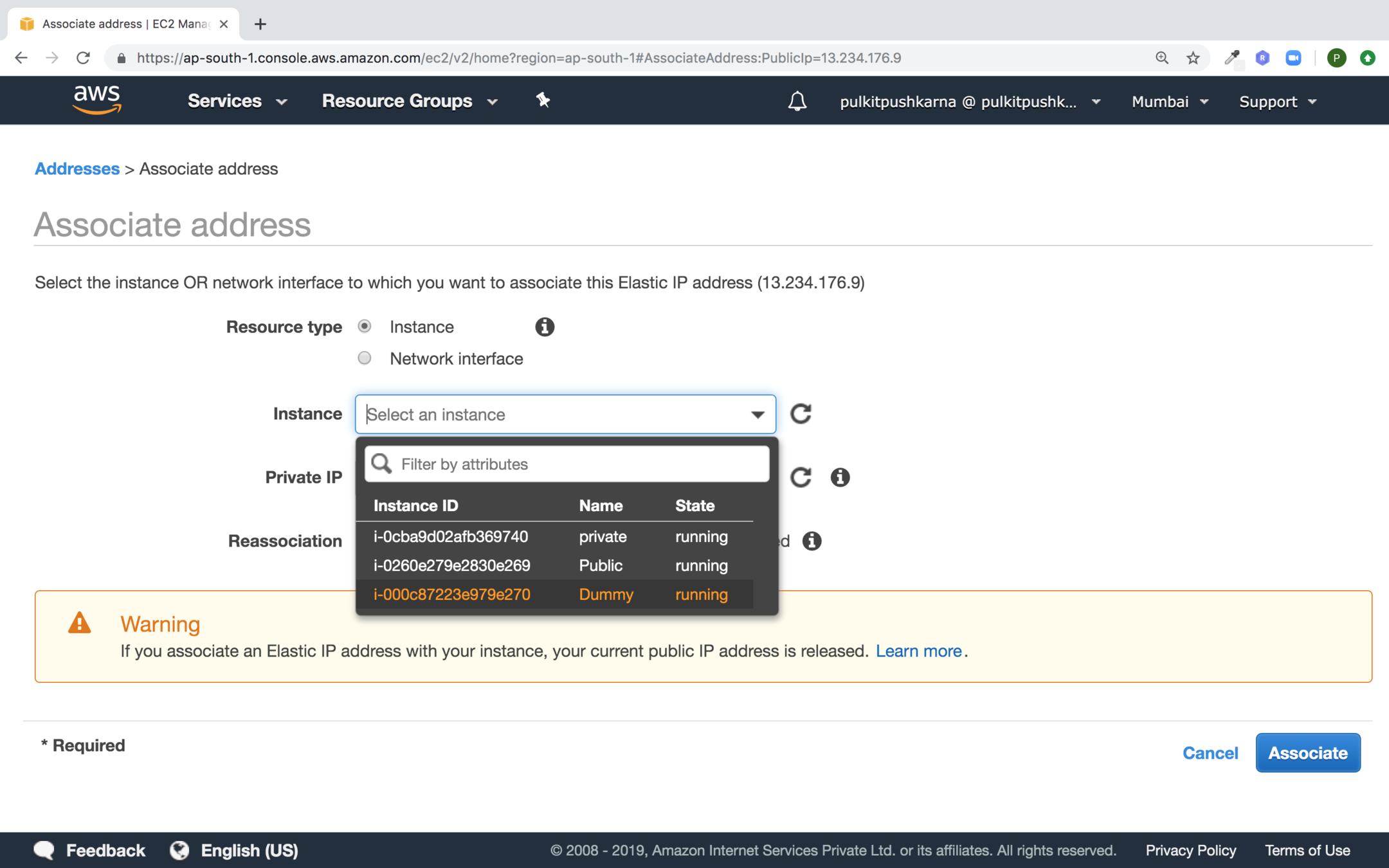Open the Resource Groups menu
1389x868 pixels.
410,101
